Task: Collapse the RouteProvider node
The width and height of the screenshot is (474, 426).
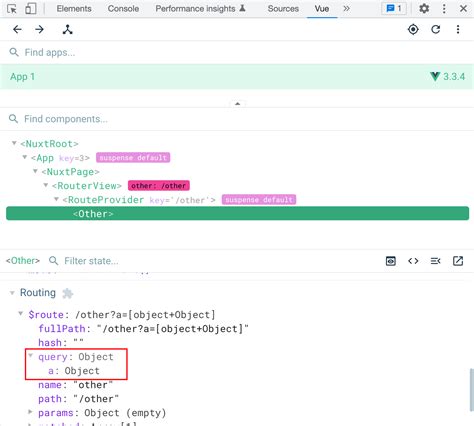Action: coord(57,199)
